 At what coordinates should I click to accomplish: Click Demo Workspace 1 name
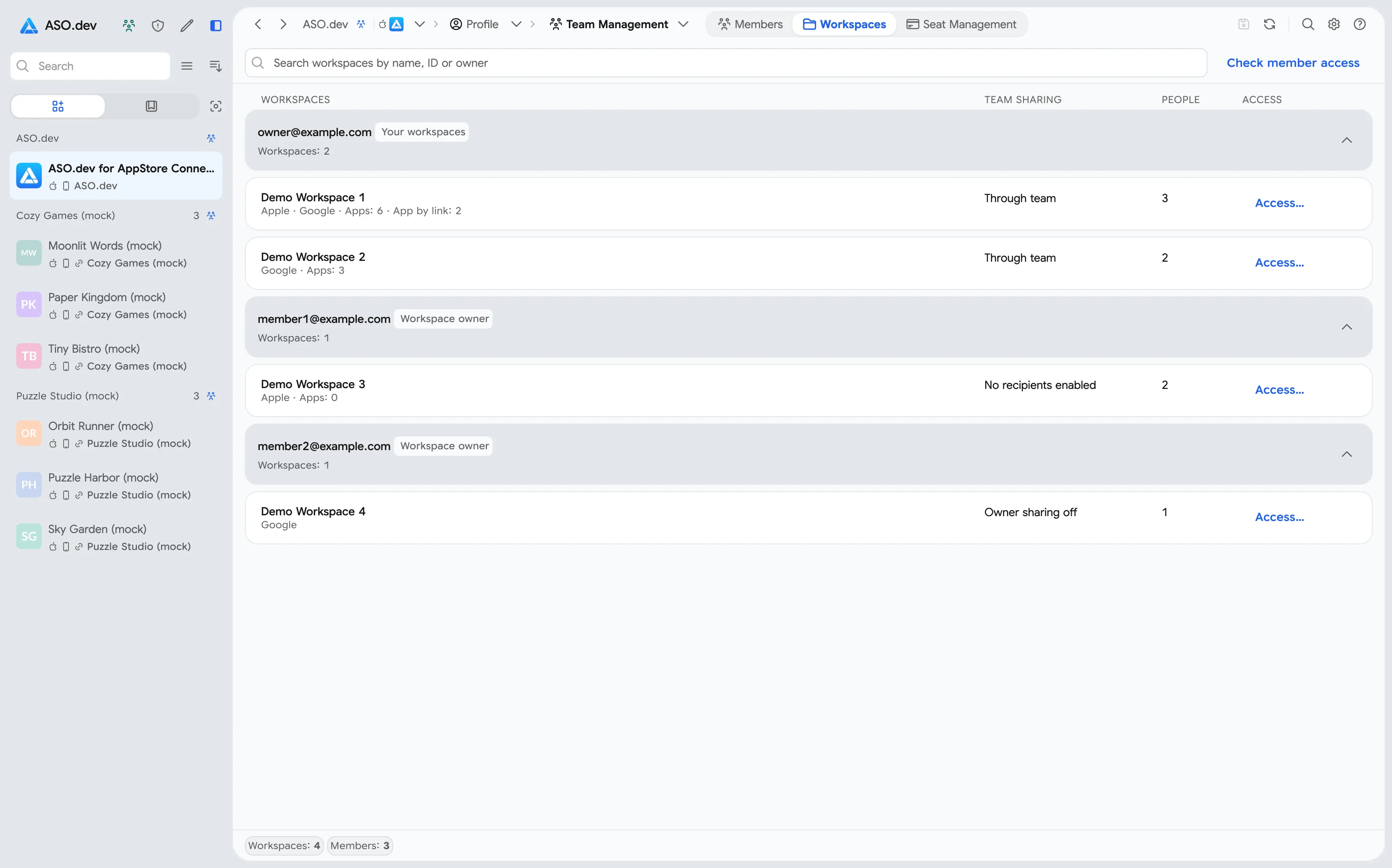pyautogui.click(x=313, y=198)
